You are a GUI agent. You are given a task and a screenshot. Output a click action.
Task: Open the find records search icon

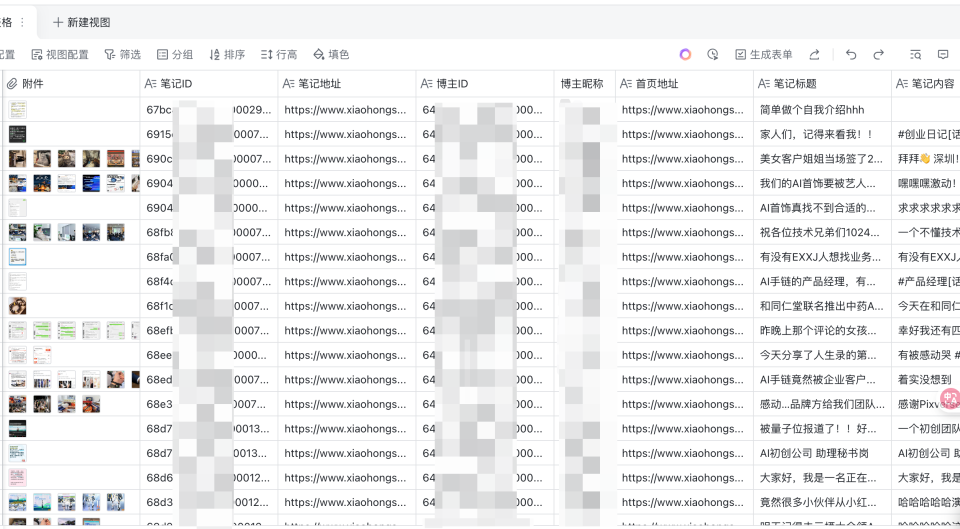pyautogui.click(x=915, y=55)
